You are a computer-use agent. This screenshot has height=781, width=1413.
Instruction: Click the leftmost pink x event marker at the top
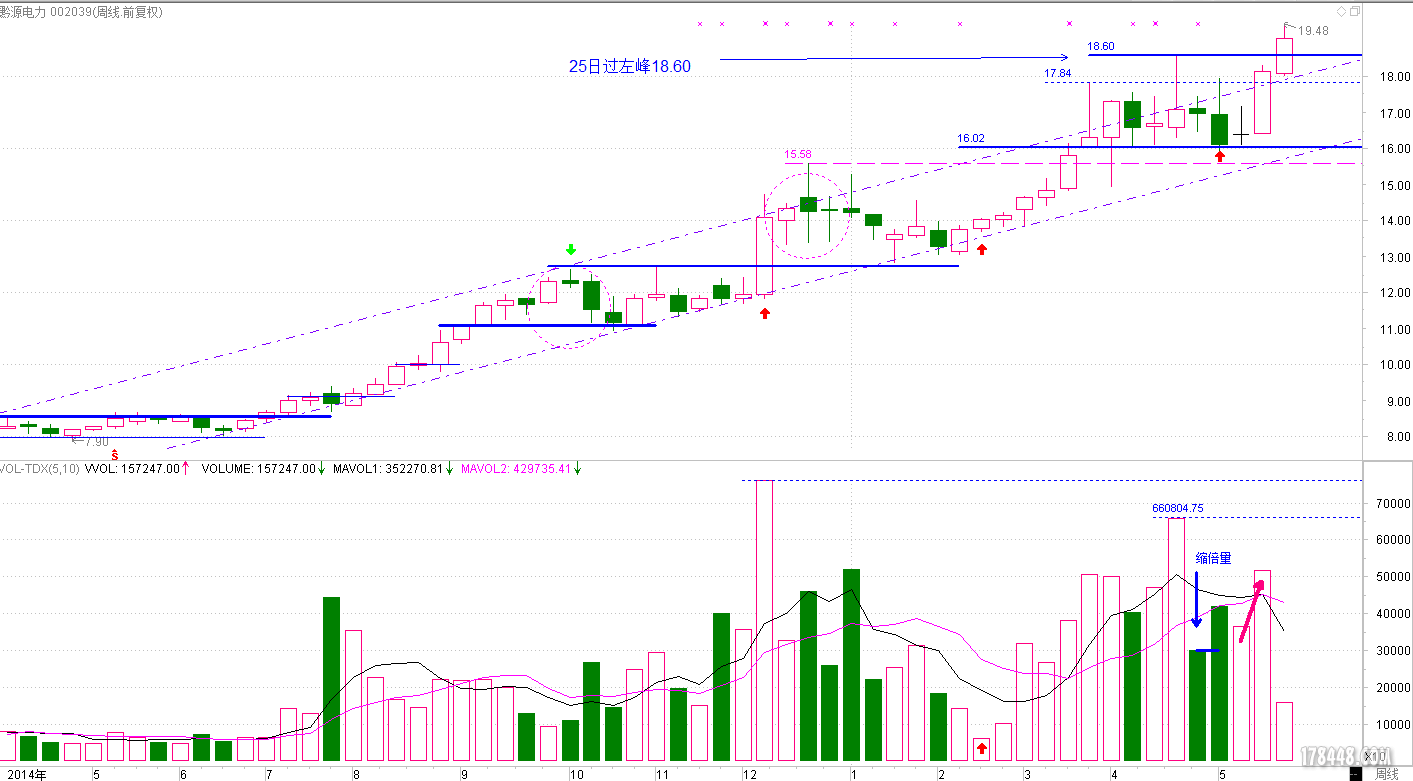point(700,23)
